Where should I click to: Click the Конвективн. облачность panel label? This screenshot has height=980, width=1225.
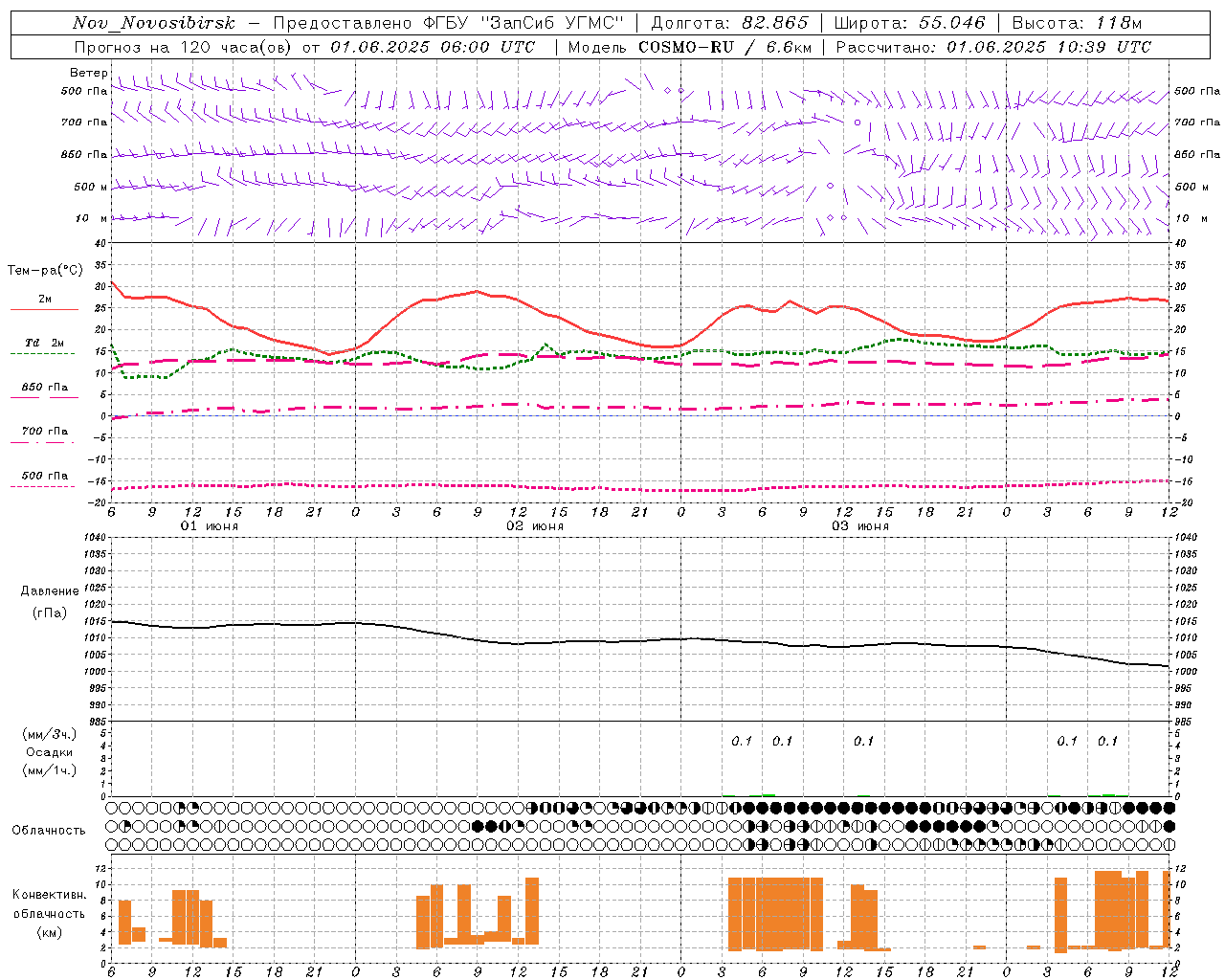[49, 913]
